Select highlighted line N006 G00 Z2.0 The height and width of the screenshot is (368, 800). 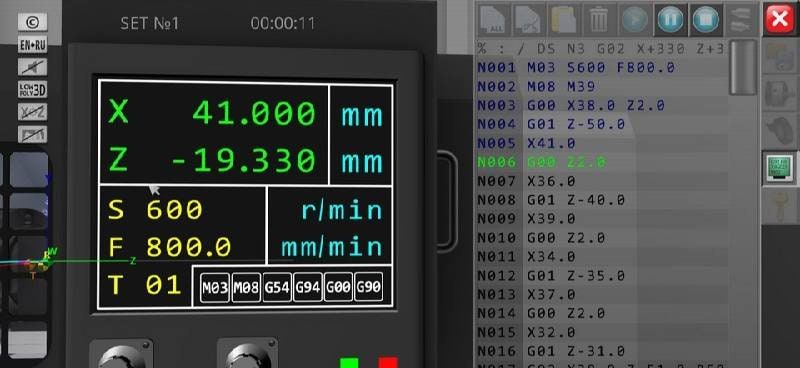point(602,162)
